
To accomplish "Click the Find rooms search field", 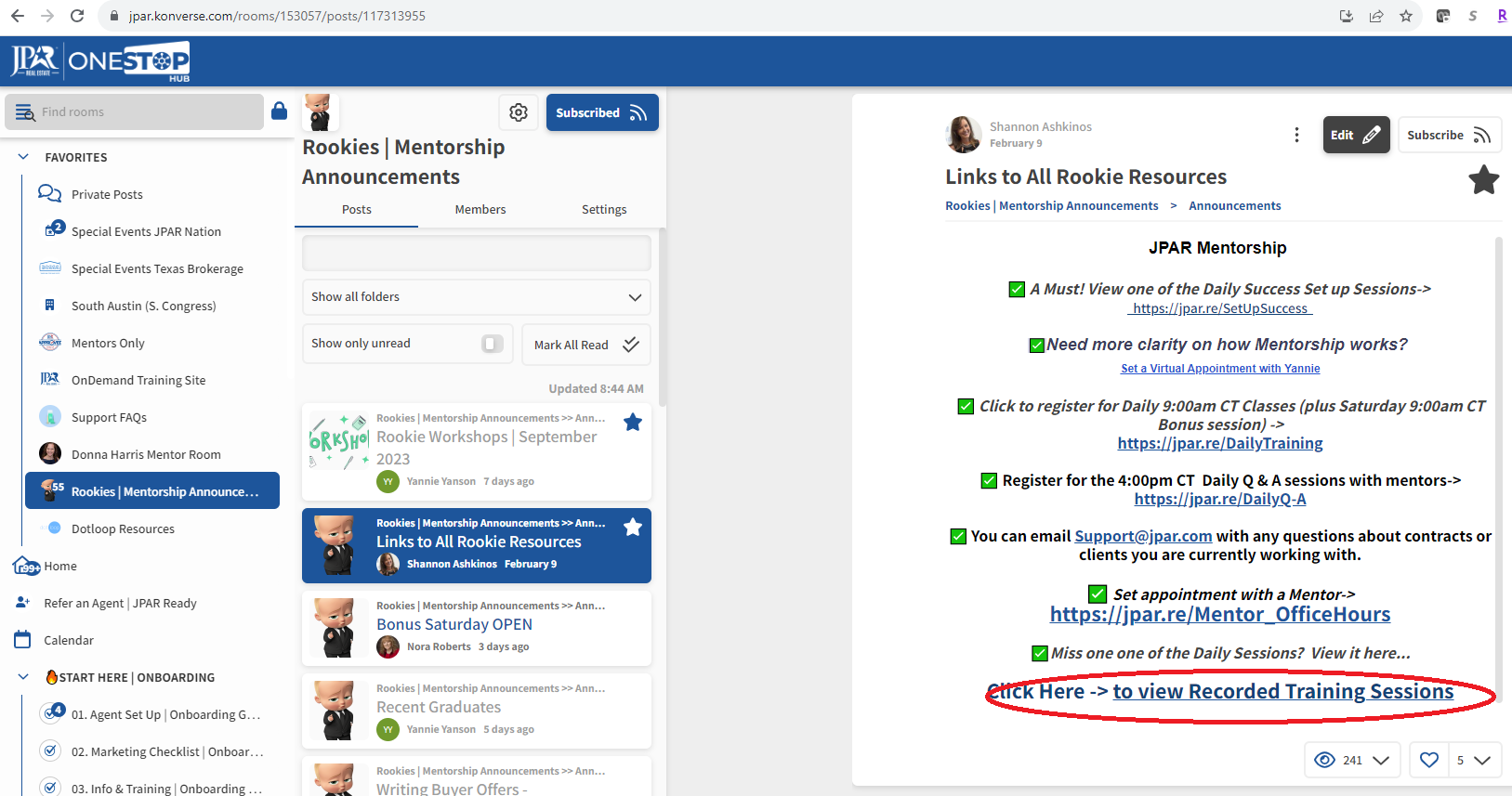I will (x=135, y=111).
